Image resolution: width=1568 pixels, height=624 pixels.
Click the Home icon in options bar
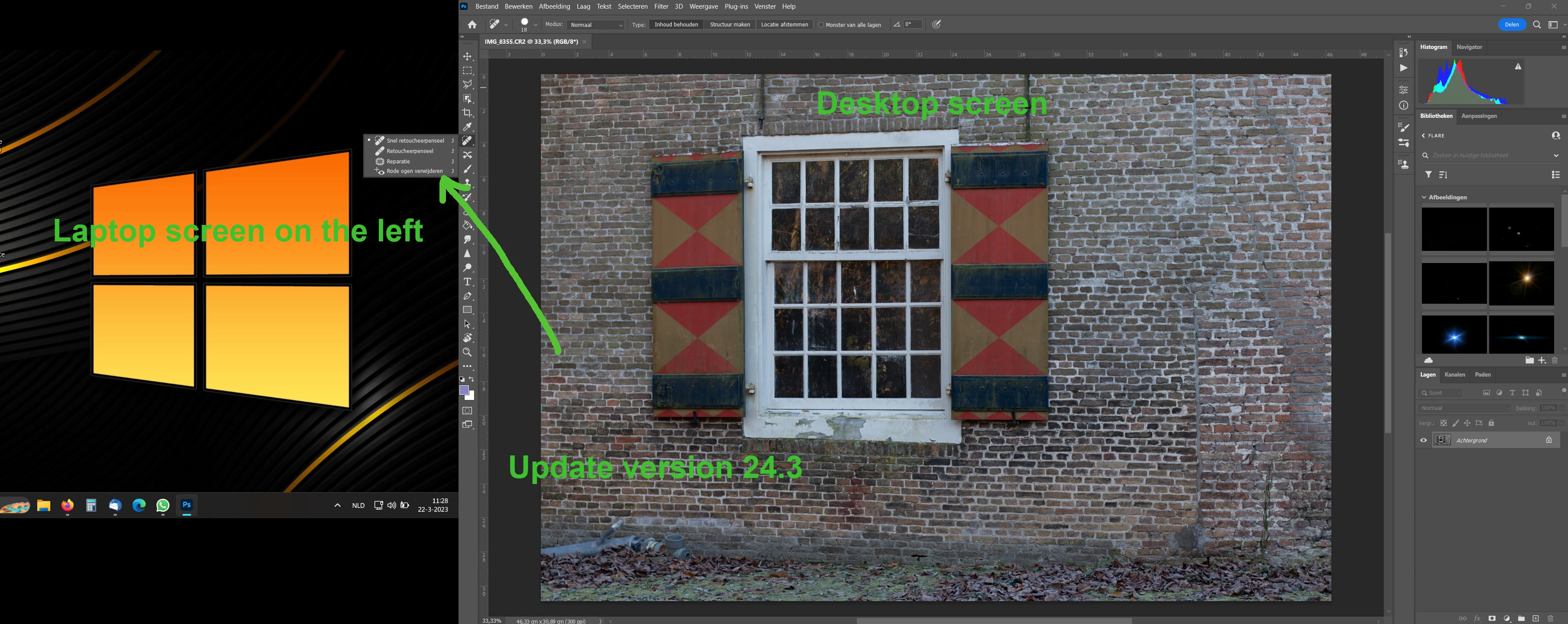click(x=472, y=24)
